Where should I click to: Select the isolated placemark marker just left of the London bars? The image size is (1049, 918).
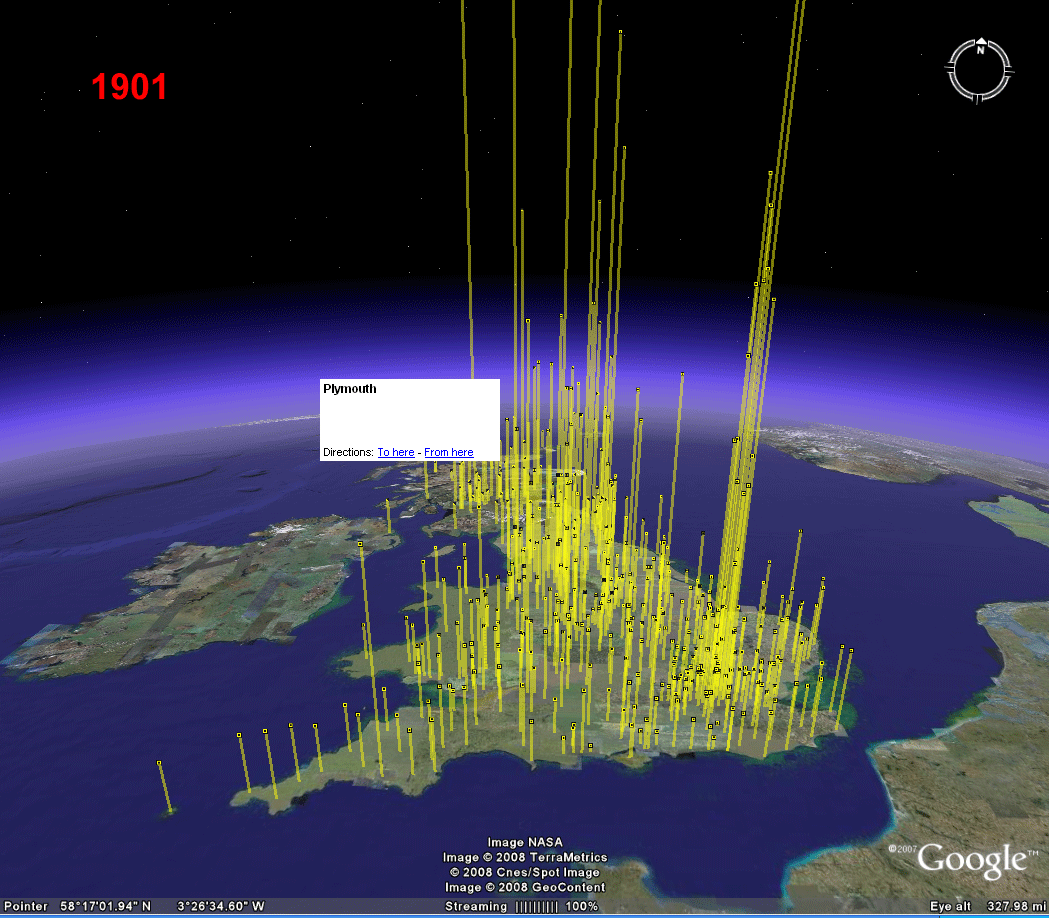682,374
